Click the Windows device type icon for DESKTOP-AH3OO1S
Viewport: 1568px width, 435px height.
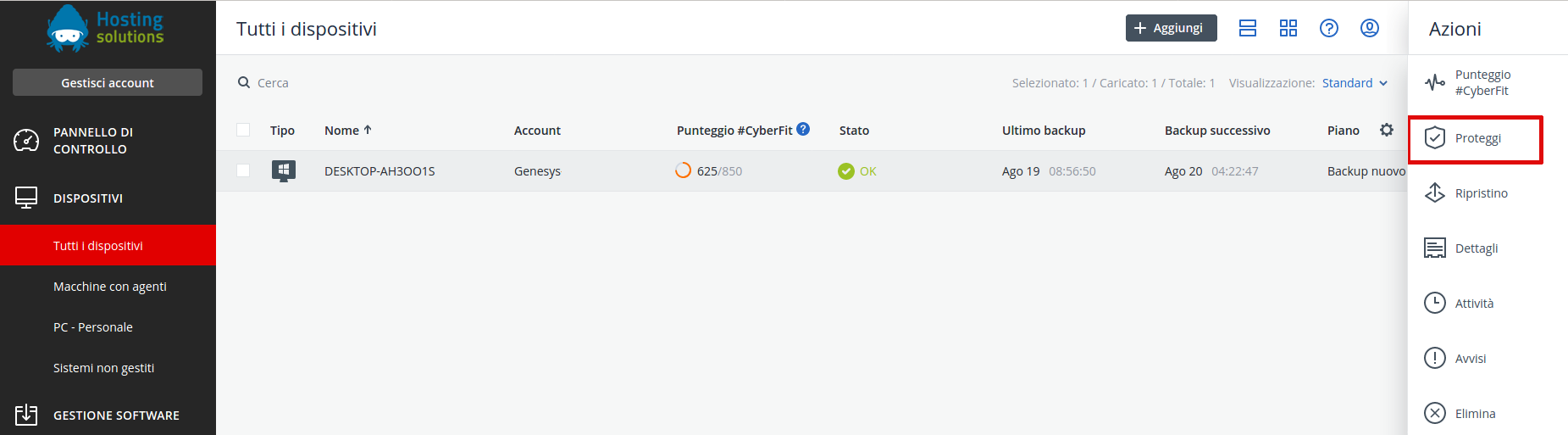pyautogui.click(x=284, y=170)
